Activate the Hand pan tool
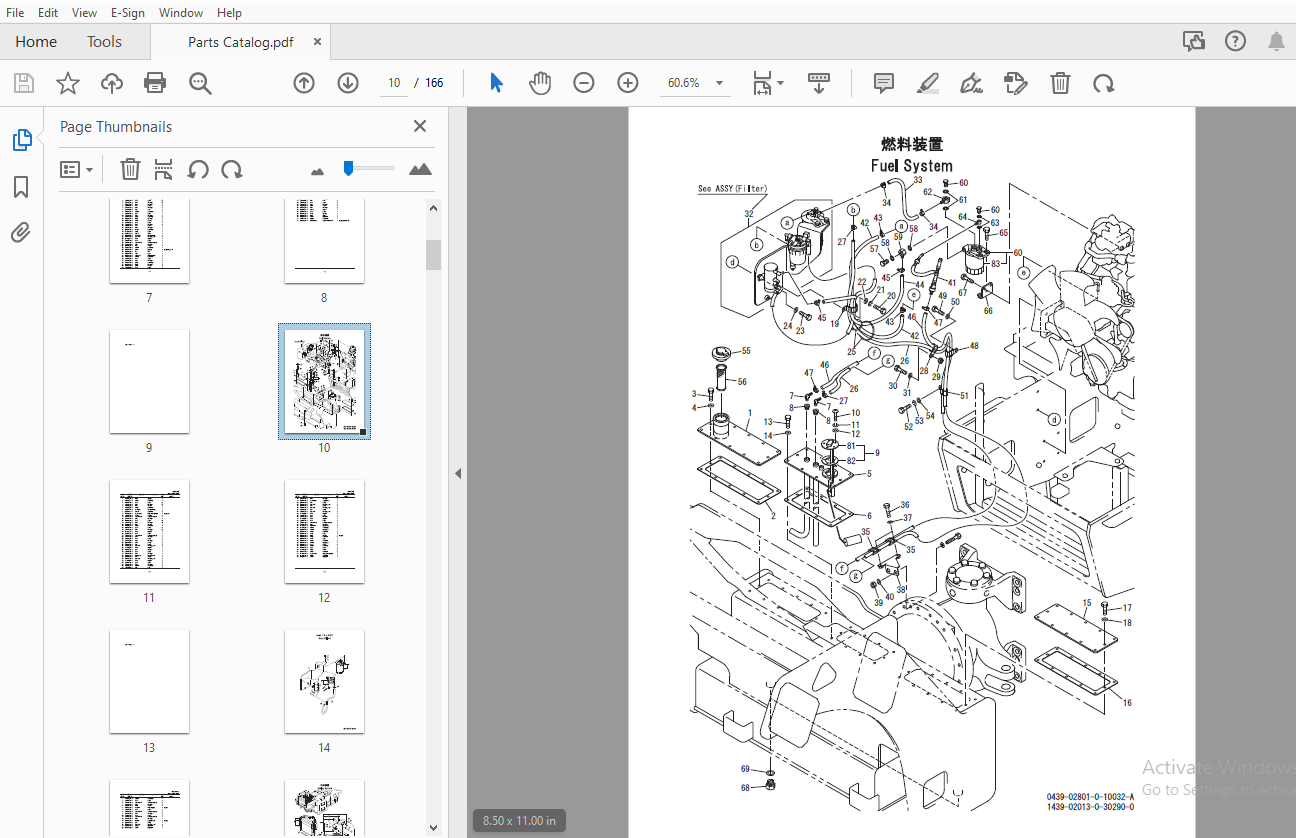1296x838 pixels. 540,83
